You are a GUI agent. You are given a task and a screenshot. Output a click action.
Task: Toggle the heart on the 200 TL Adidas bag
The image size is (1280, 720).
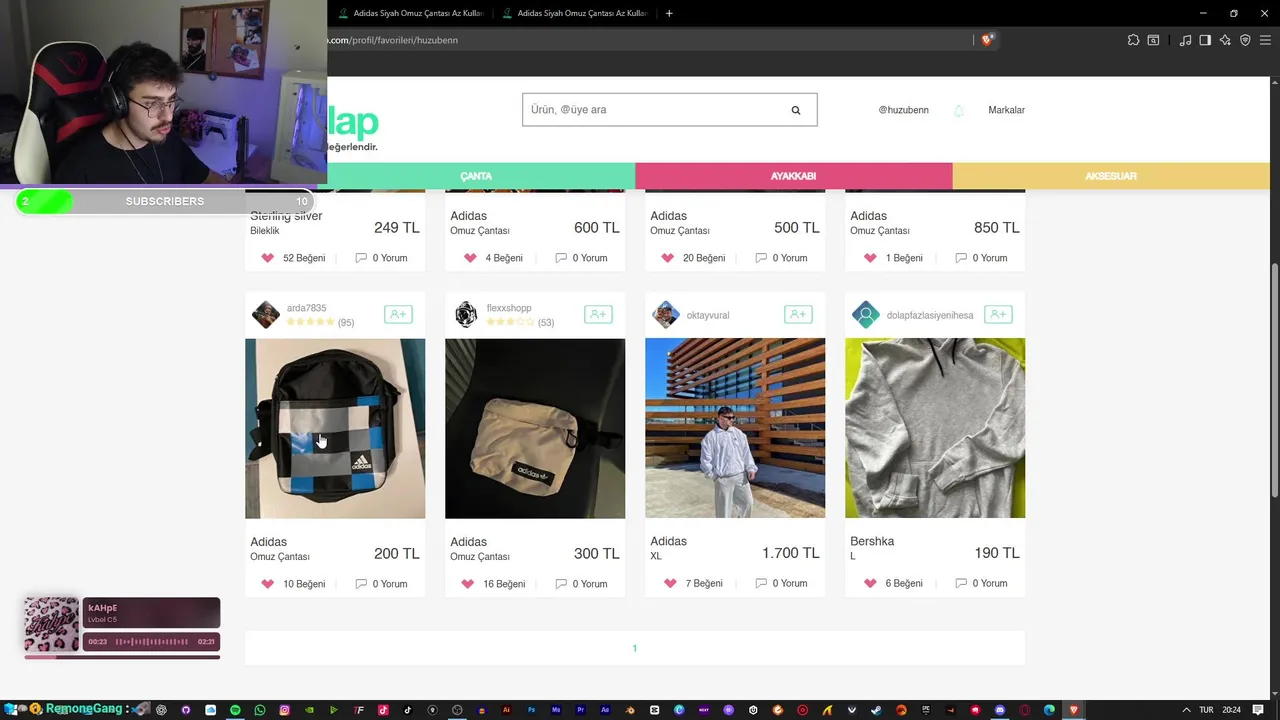267,584
